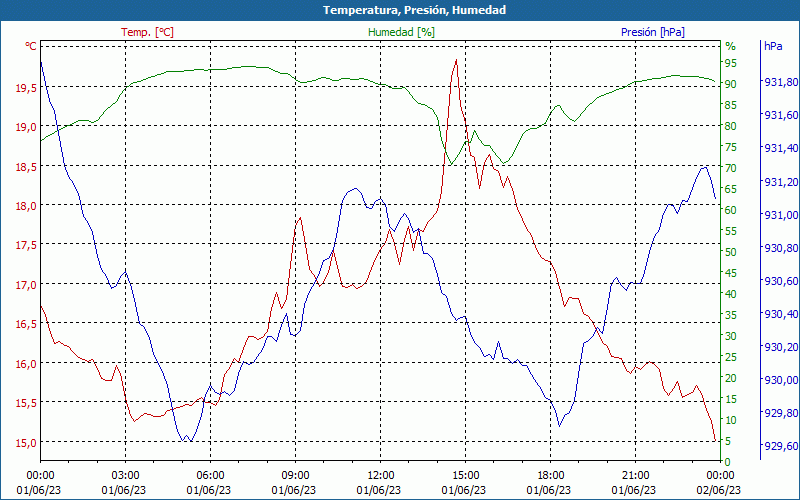The width and height of the screenshot is (800, 500).
Task: Click the '%' unit label on humidity axis
Action: 731,46
